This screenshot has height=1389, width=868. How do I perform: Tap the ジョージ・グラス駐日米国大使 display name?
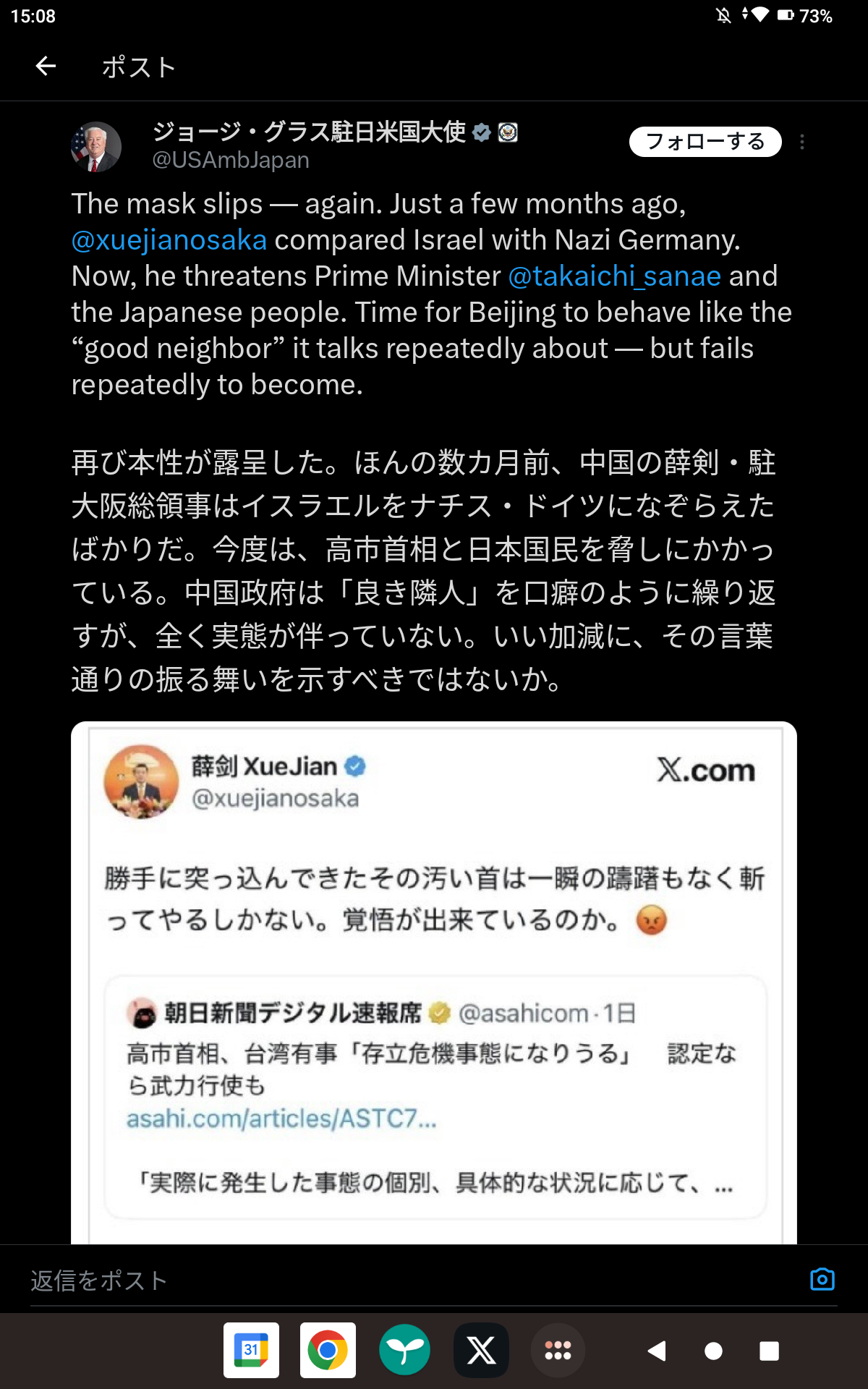point(309,132)
